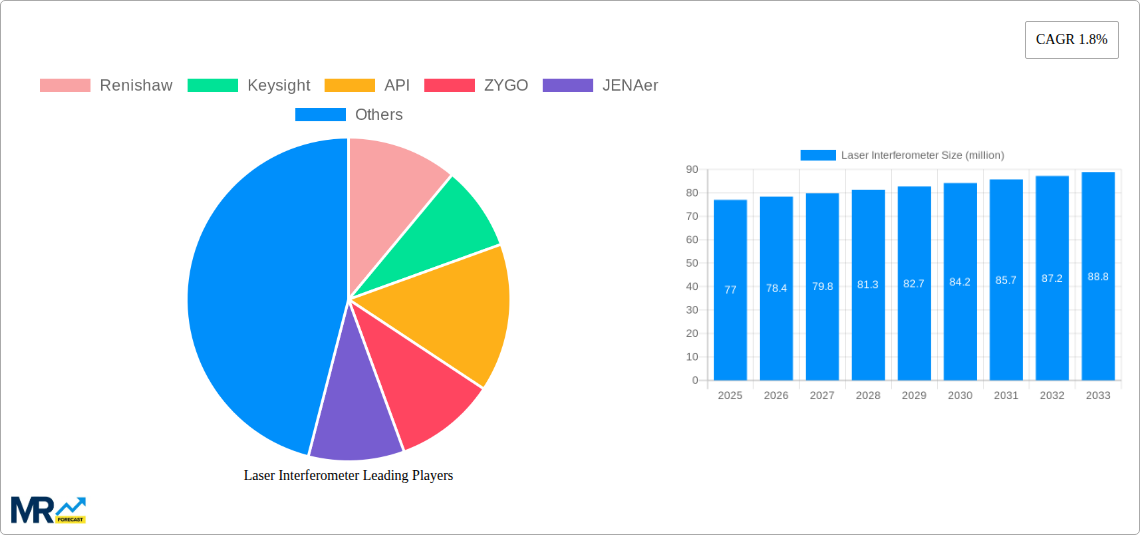Image resolution: width=1140 pixels, height=535 pixels.
Task: Toggle Laser Interferometer Size legend swatch
Action: pos(818,156)
